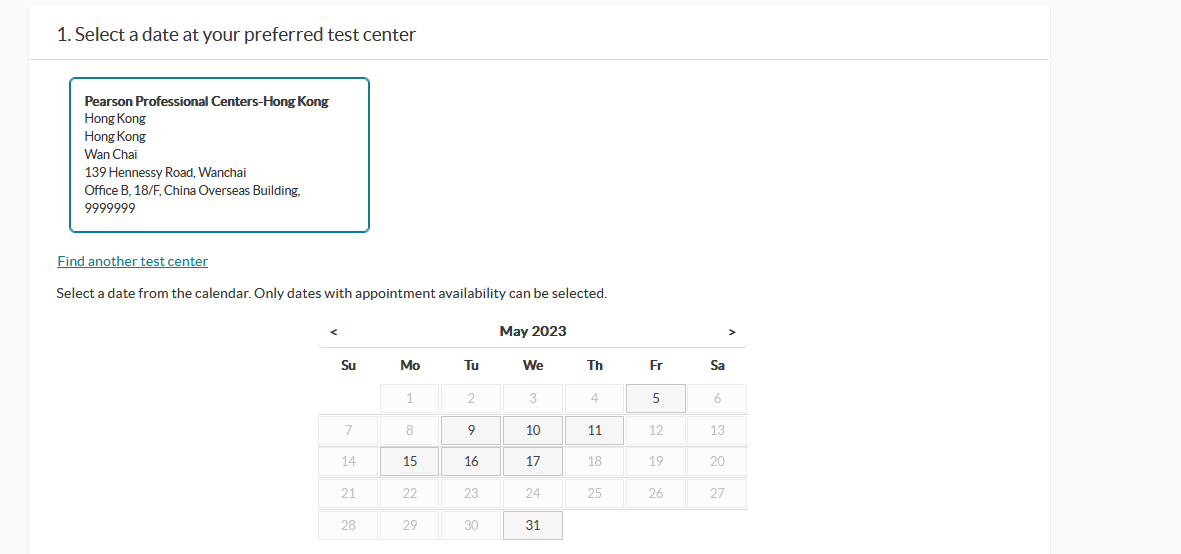Pick May 9 as appointment date

coord(471,431)
